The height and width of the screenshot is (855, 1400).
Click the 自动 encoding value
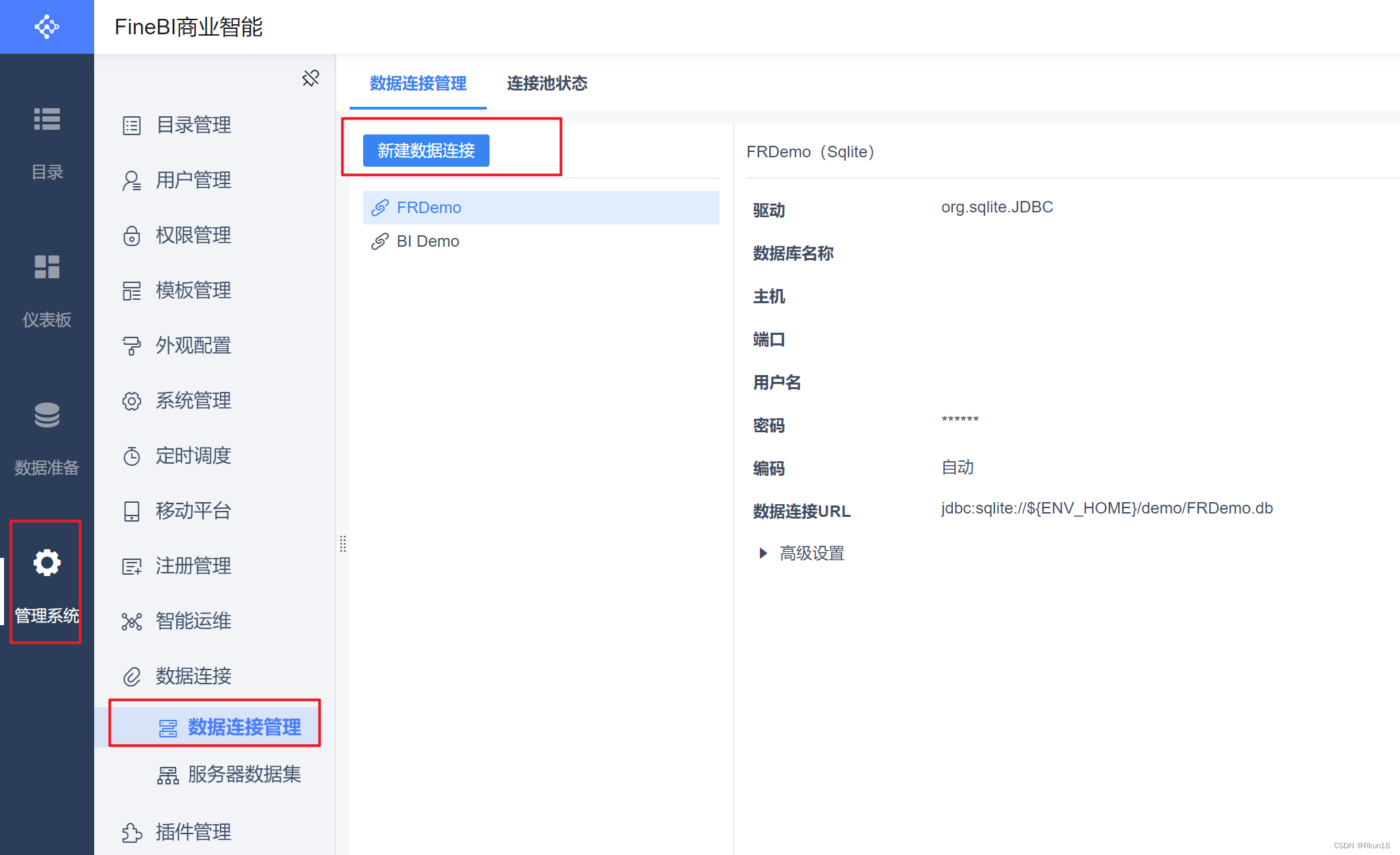click(958, 467)
